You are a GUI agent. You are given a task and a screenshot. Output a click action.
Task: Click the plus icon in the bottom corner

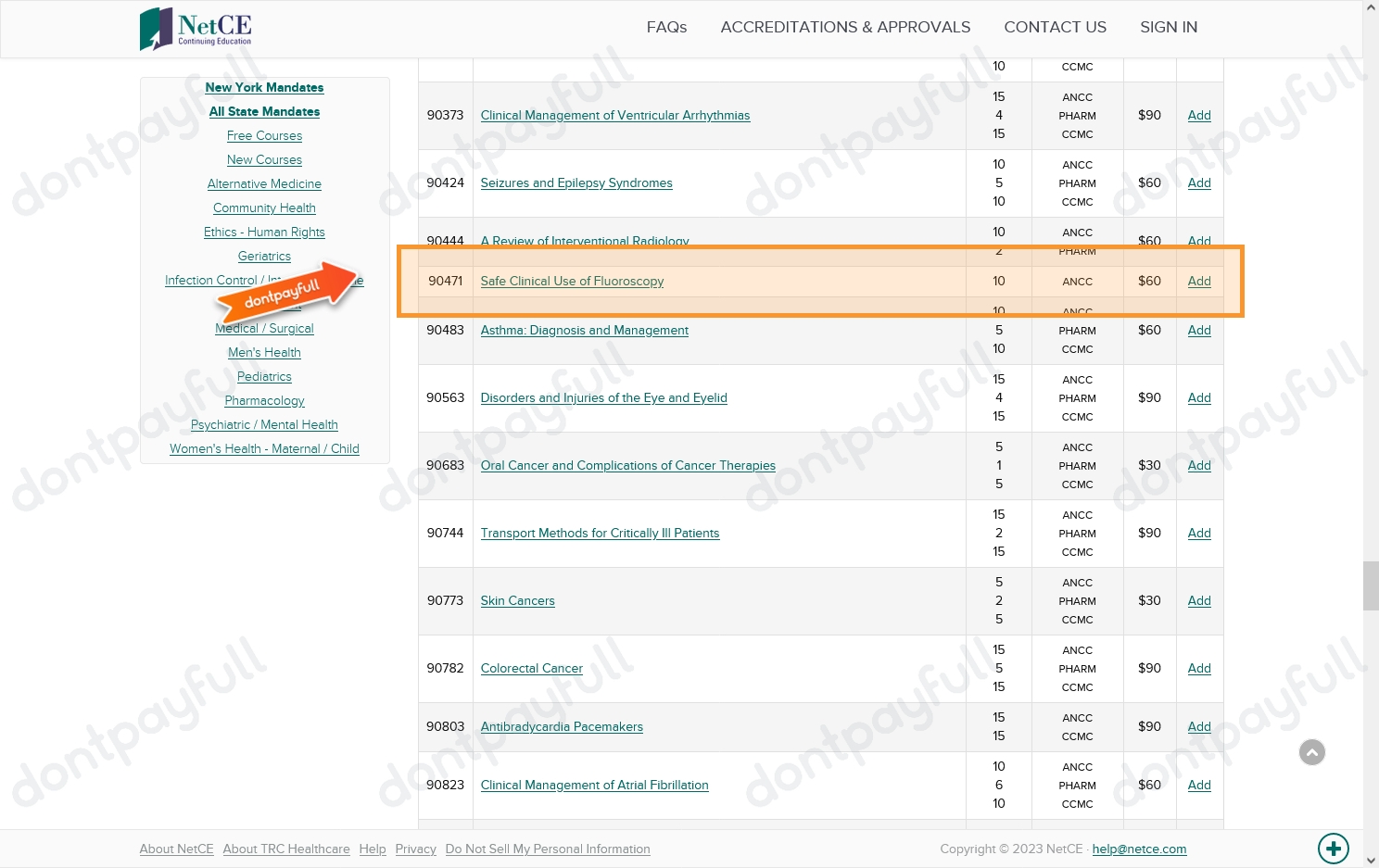click(1334, 849)
